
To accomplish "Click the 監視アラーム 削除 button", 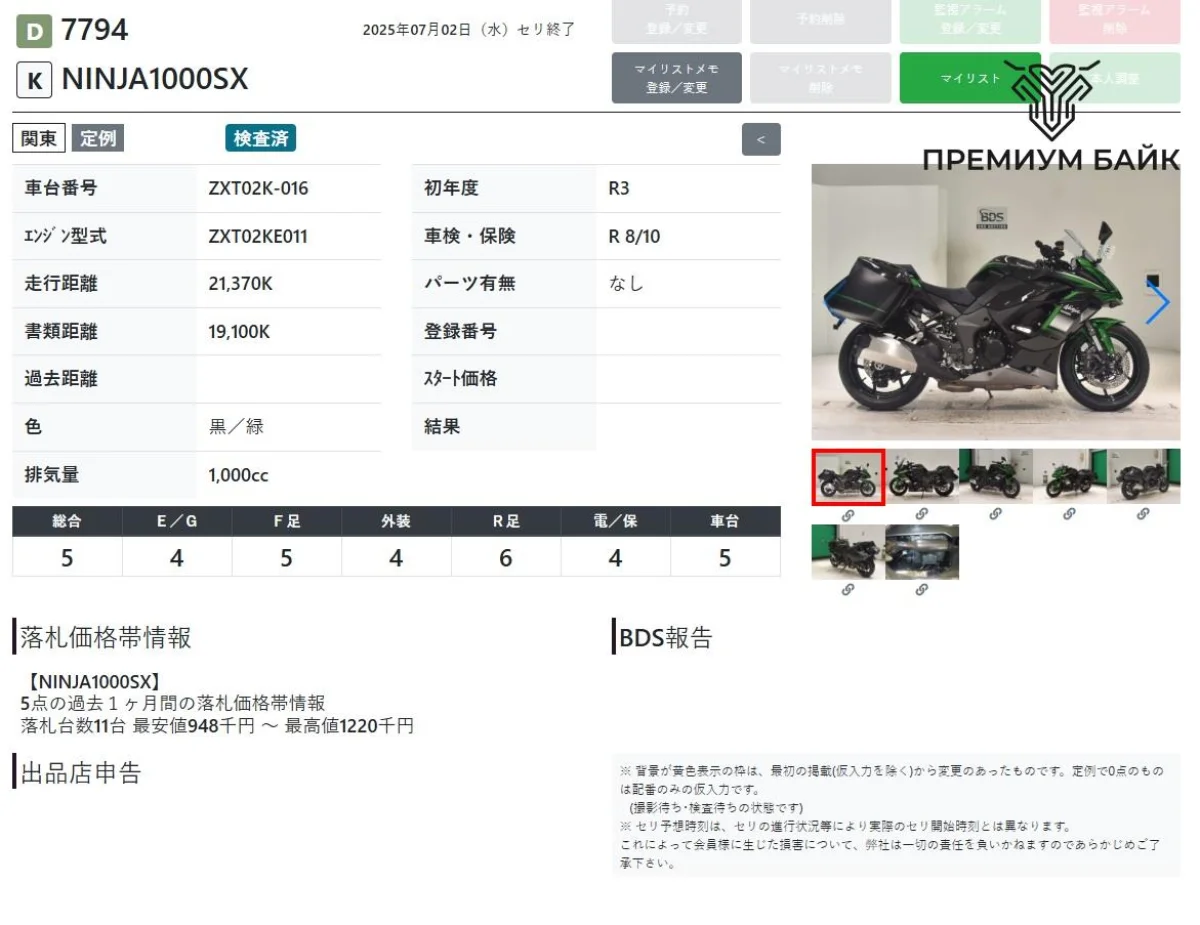I will click(x=1114, y=20).
